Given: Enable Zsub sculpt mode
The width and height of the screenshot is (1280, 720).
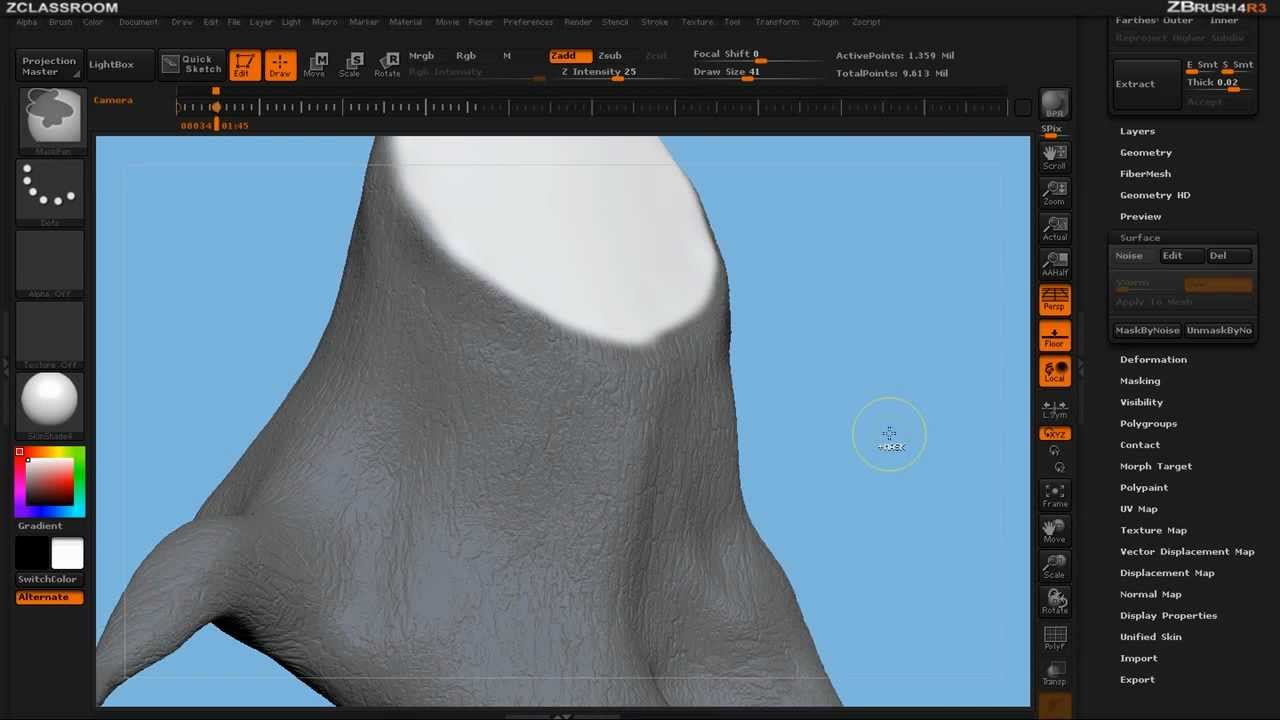Looking at the screenshot, I should point(610,56).
